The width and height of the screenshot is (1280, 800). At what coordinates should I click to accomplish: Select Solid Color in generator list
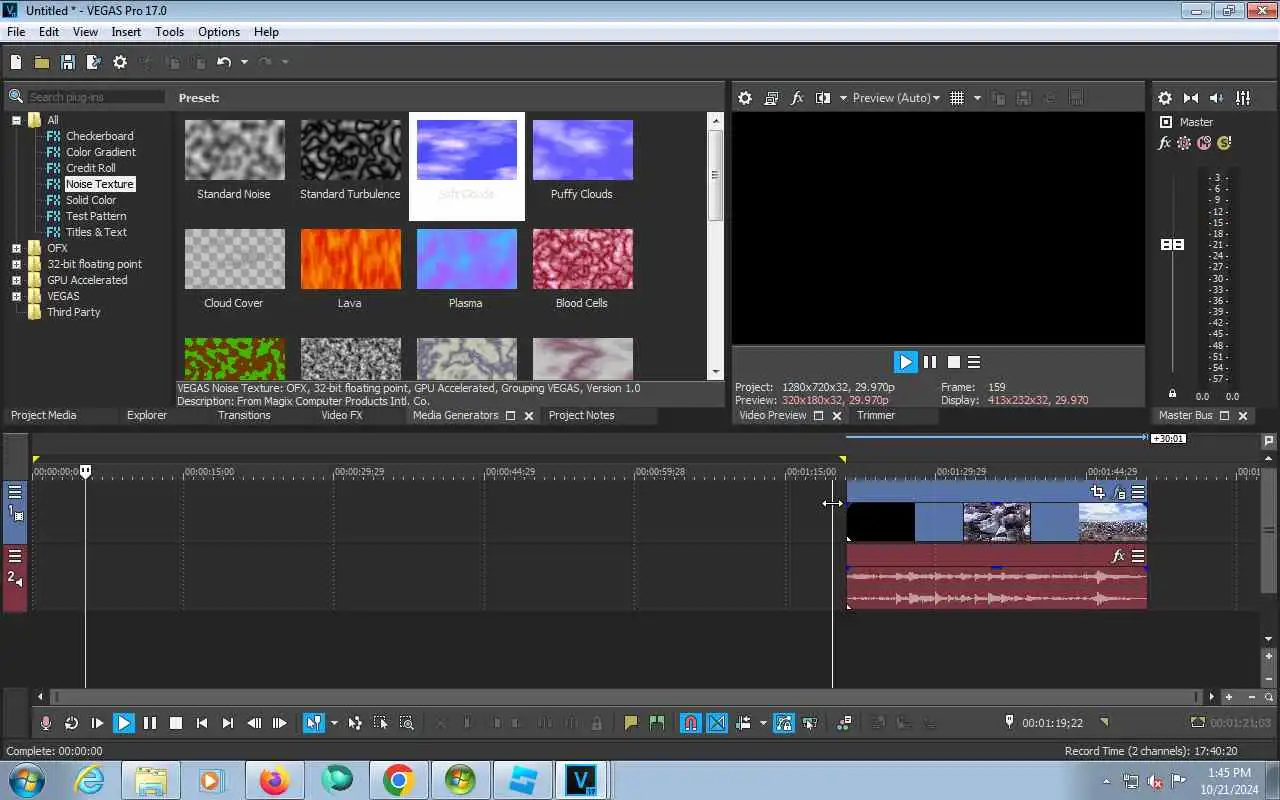(x=91, y=200)
